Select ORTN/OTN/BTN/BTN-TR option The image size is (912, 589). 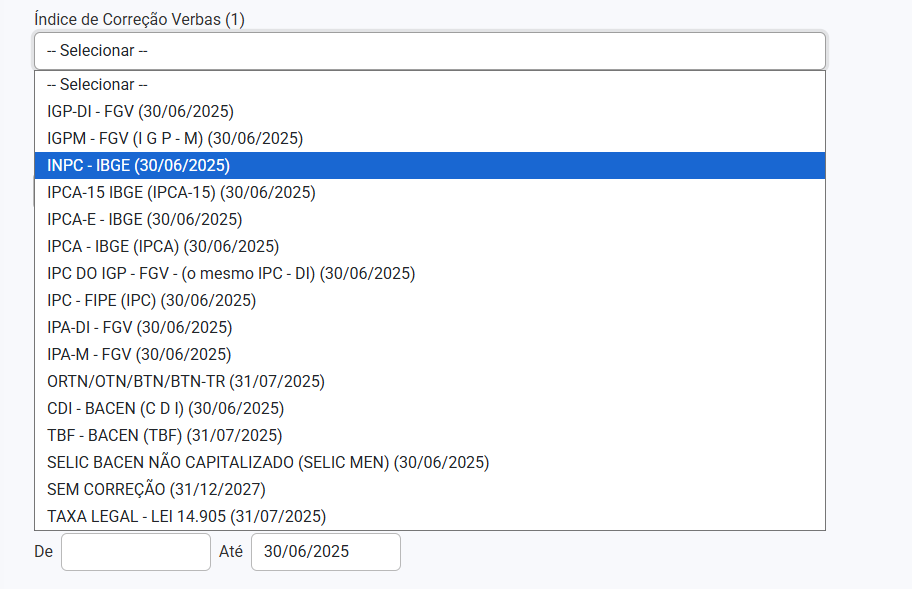[186, 381]
